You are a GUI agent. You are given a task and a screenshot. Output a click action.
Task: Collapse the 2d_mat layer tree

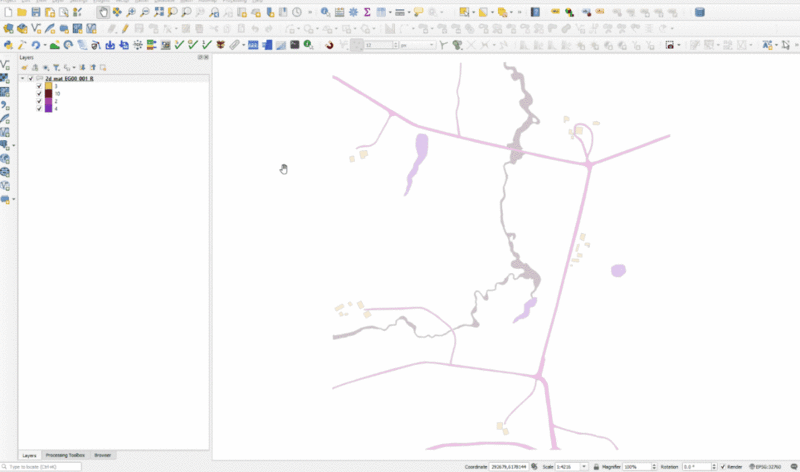point(23,77)
